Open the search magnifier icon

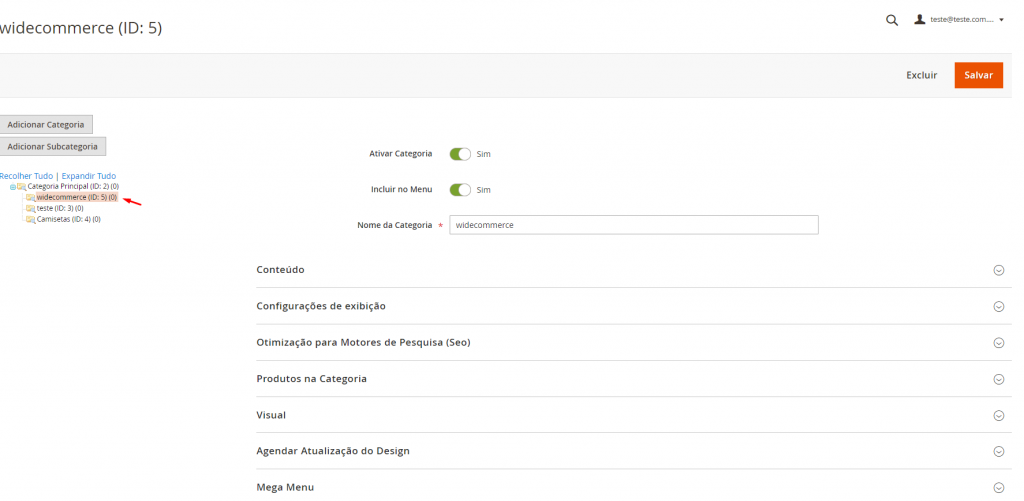click(x=891, y=20)
